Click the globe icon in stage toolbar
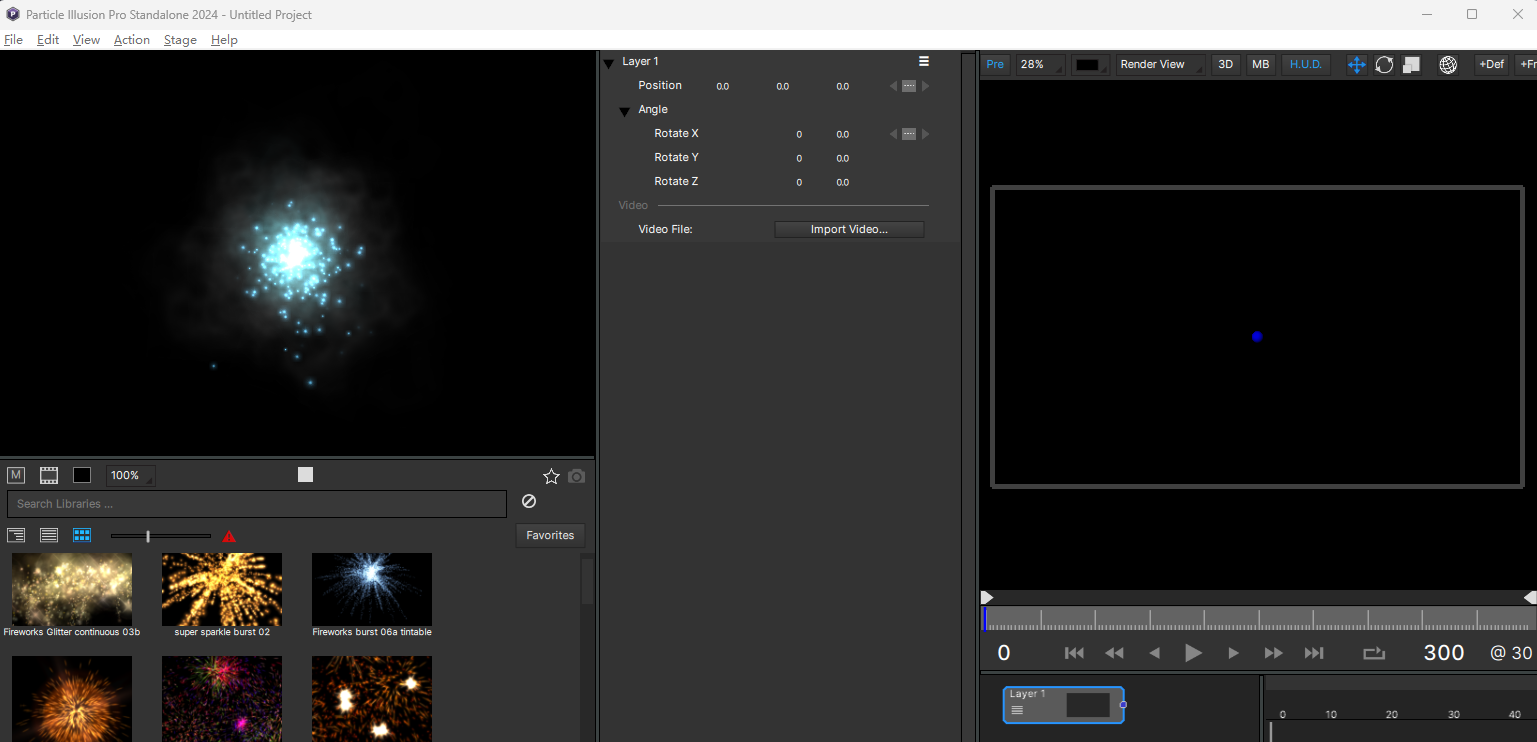The width and height of the screenshot is (1537, 742). pos(1447,64)
